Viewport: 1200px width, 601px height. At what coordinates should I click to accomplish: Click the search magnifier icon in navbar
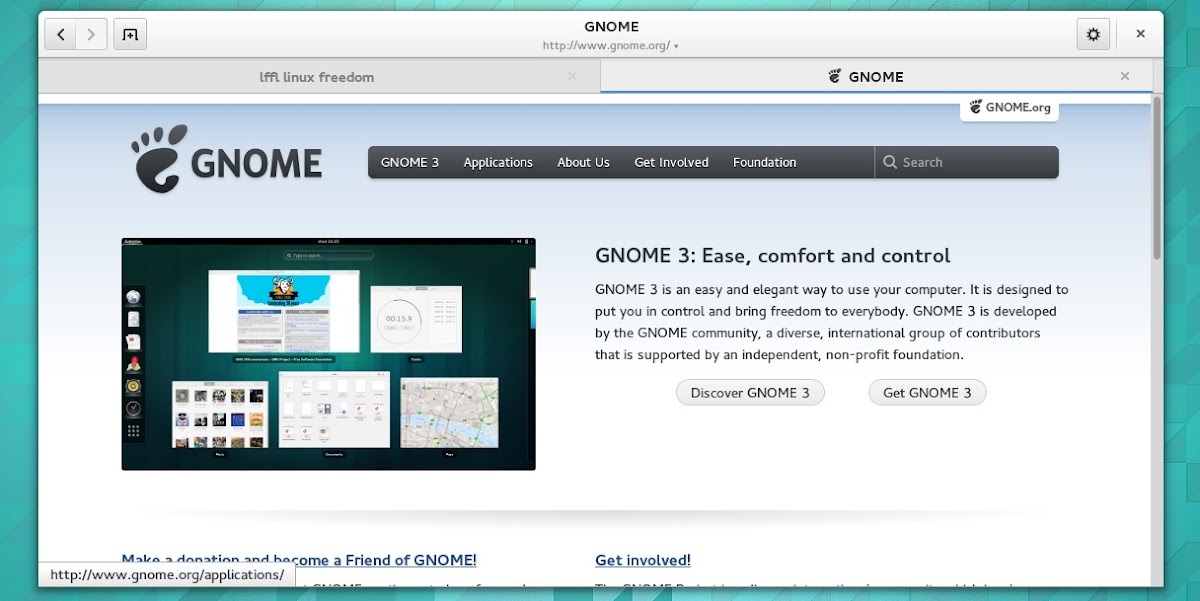pos(890,162)
